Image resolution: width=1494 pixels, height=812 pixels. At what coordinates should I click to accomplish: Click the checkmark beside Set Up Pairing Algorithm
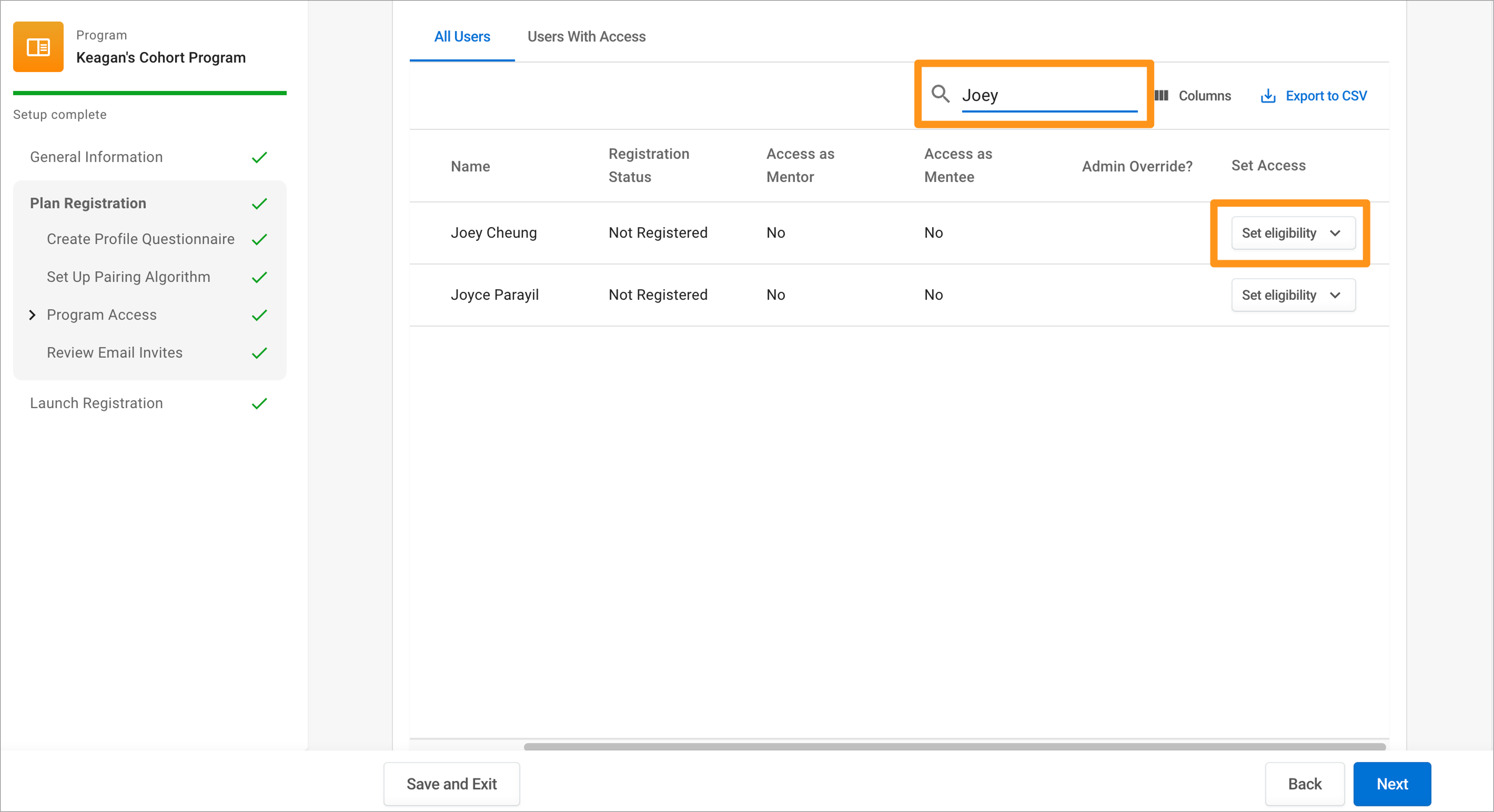coord(259,277)
